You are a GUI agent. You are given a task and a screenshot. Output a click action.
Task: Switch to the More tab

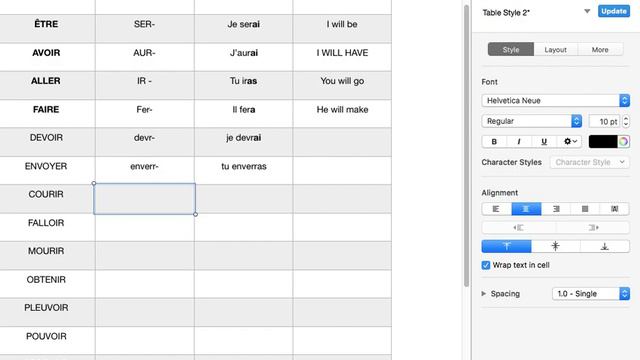(x=600, y=49)
